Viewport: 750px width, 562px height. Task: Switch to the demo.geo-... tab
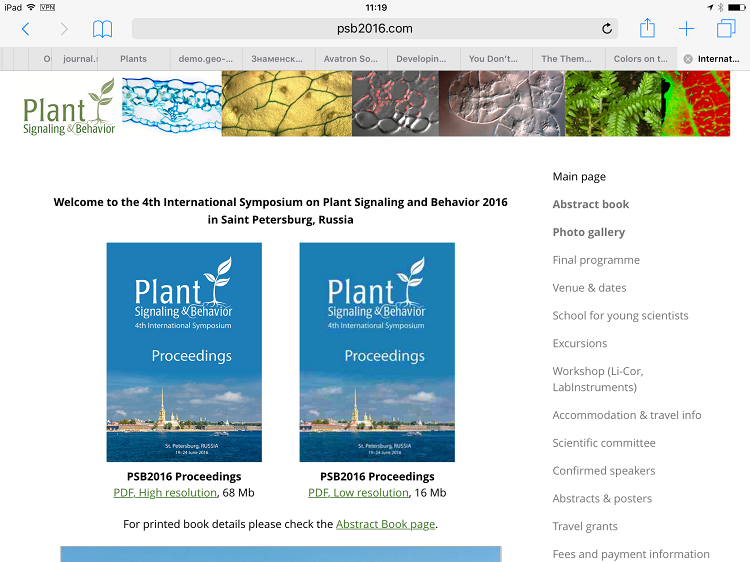click(x=206, y=59)
